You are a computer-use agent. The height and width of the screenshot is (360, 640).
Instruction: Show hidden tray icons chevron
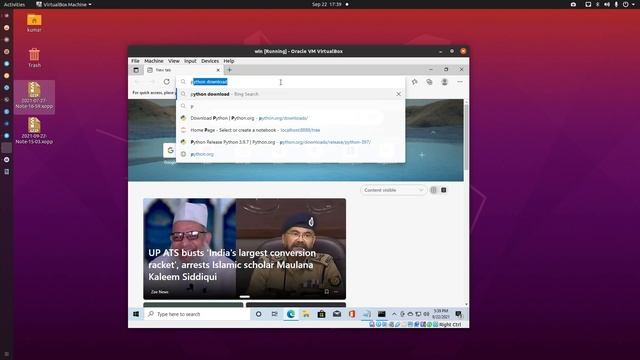coord(394,314)
